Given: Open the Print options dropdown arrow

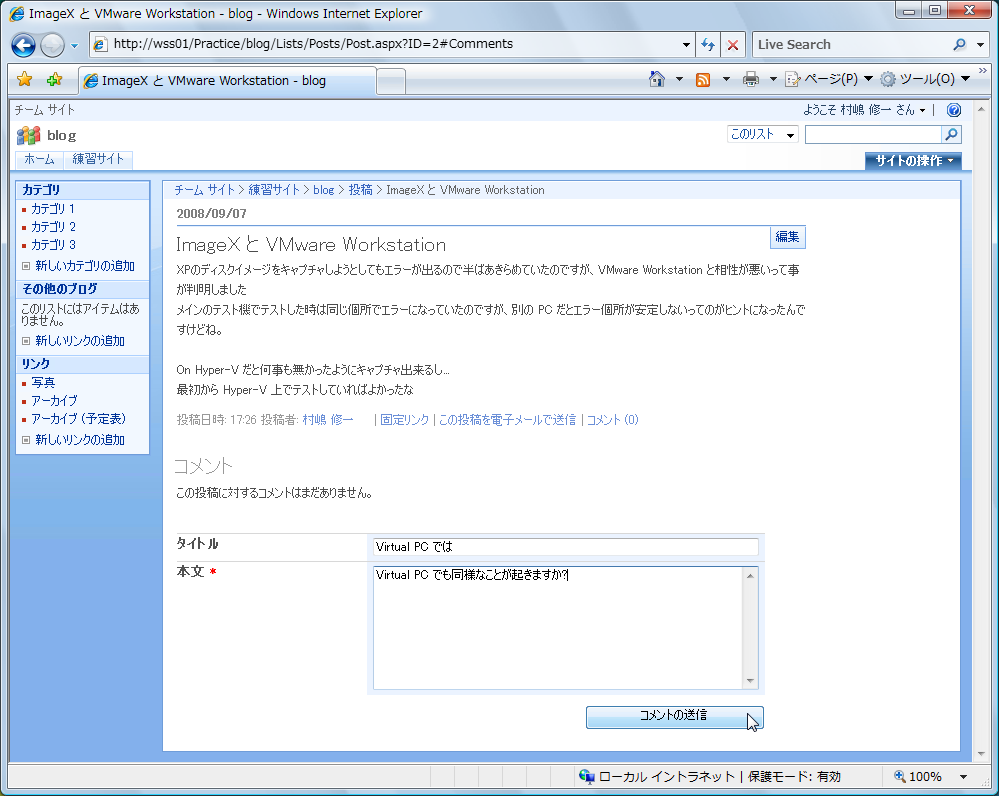Looking at the screenshot, I should 773,79.
